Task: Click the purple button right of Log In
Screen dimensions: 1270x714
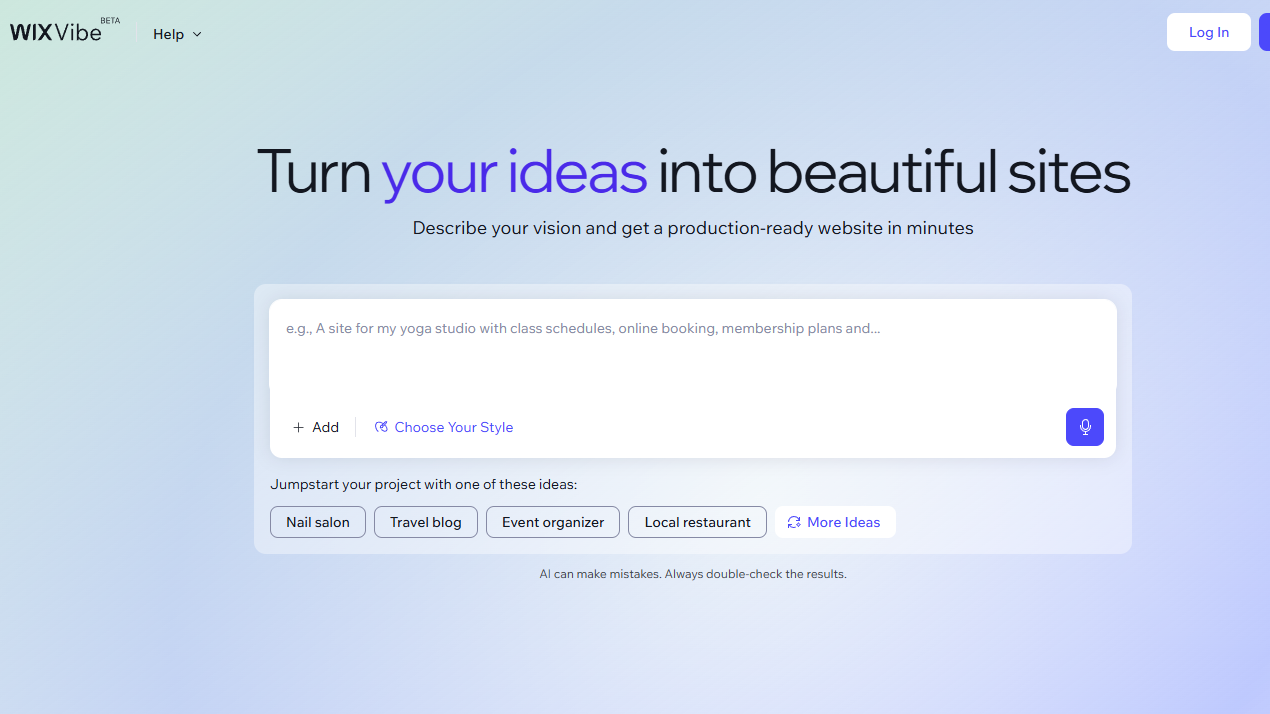Action: point(1264,32)
